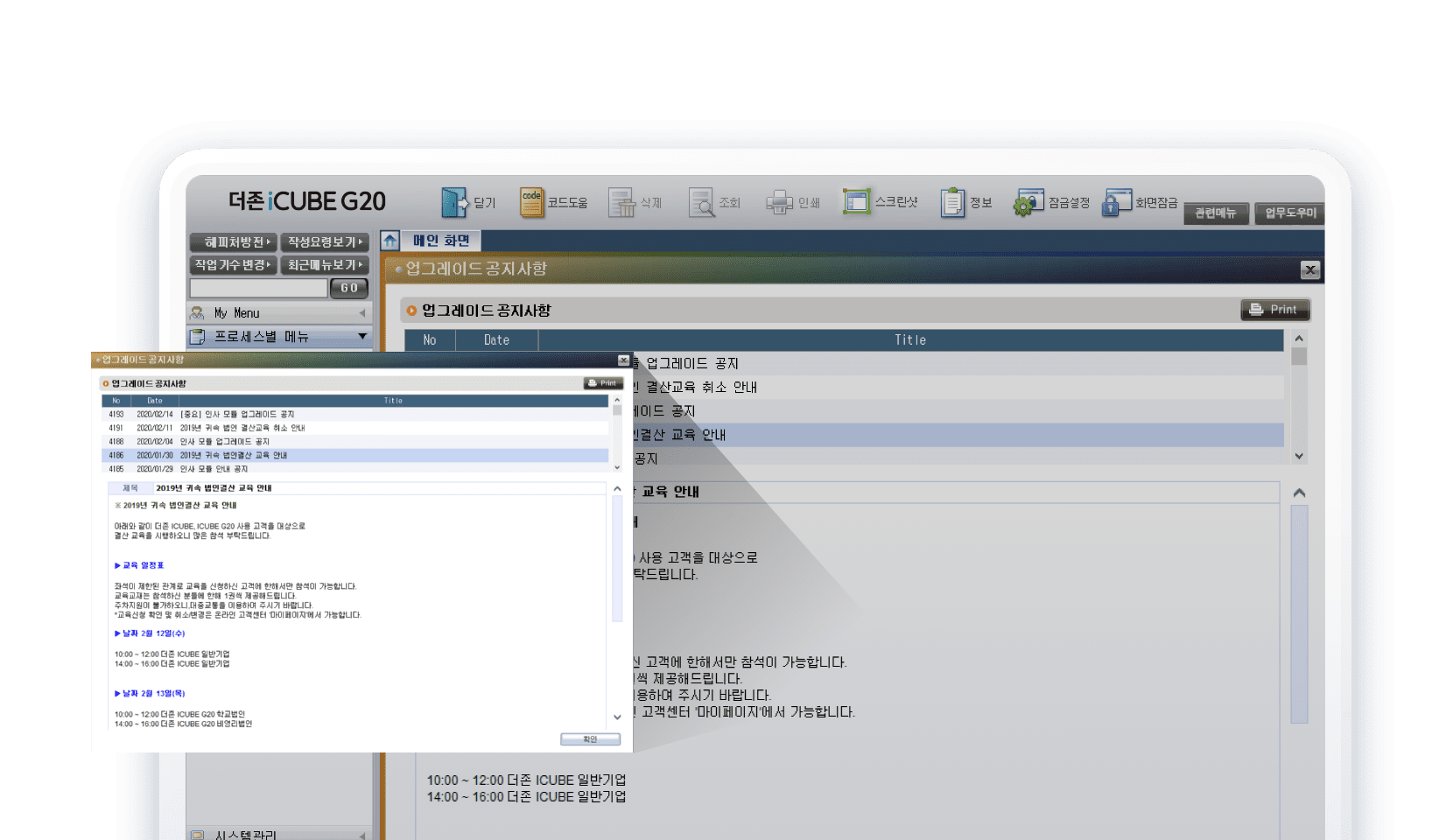Open the 작업기수변경 dropdown button
The height and width of the screenshot is (840, 1453).
click(233, 265)
